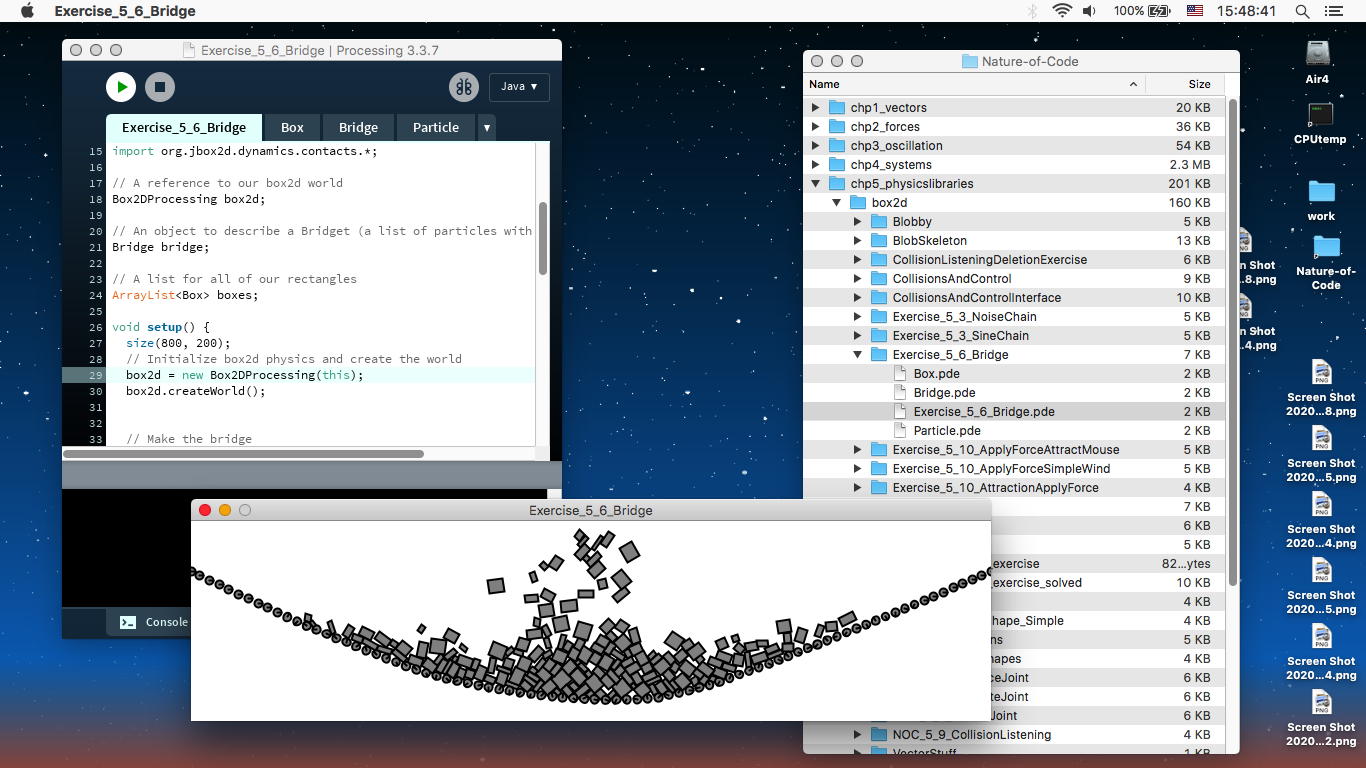Sort the file list by Size column
The width and height of the screenshot is (1366, 768).
pos(1198,84)
